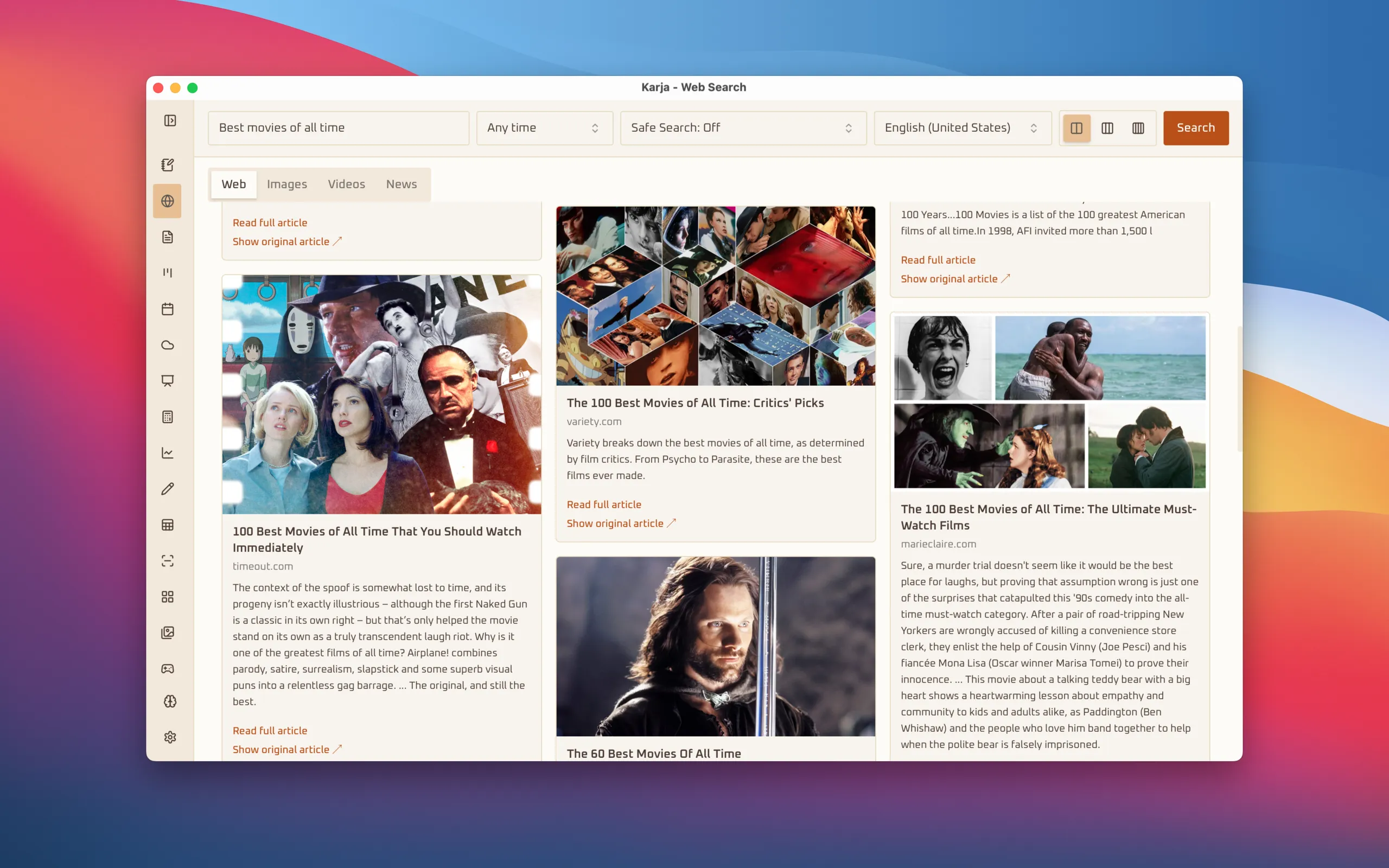Open the notebook editor icon in the sidebar
Viewport: 1389px width, 868px height.
pos(168,165)
